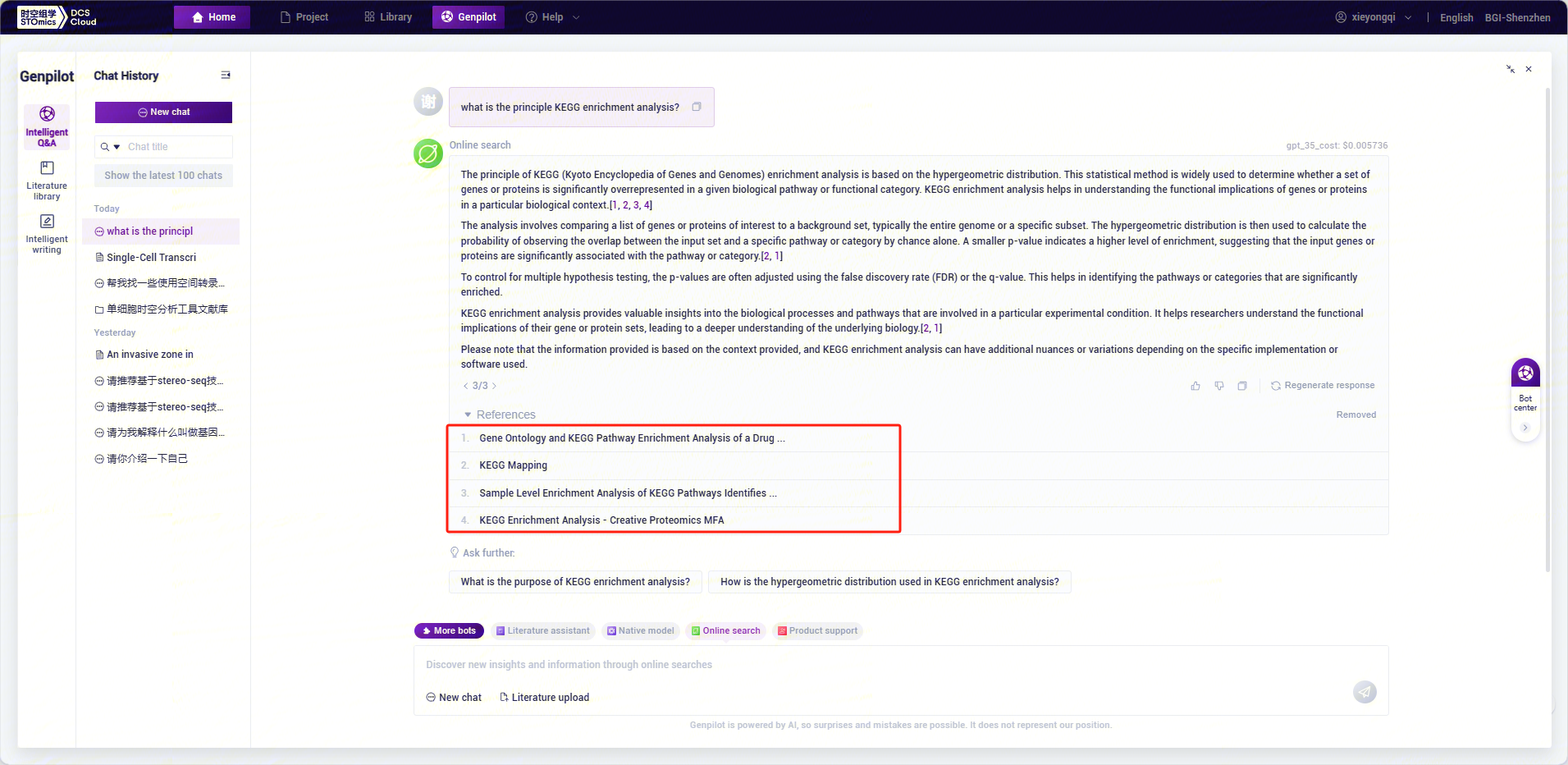Open the Help dropdown menu
The height and width of the screenshot is (765, 1568).
[552, 17]
